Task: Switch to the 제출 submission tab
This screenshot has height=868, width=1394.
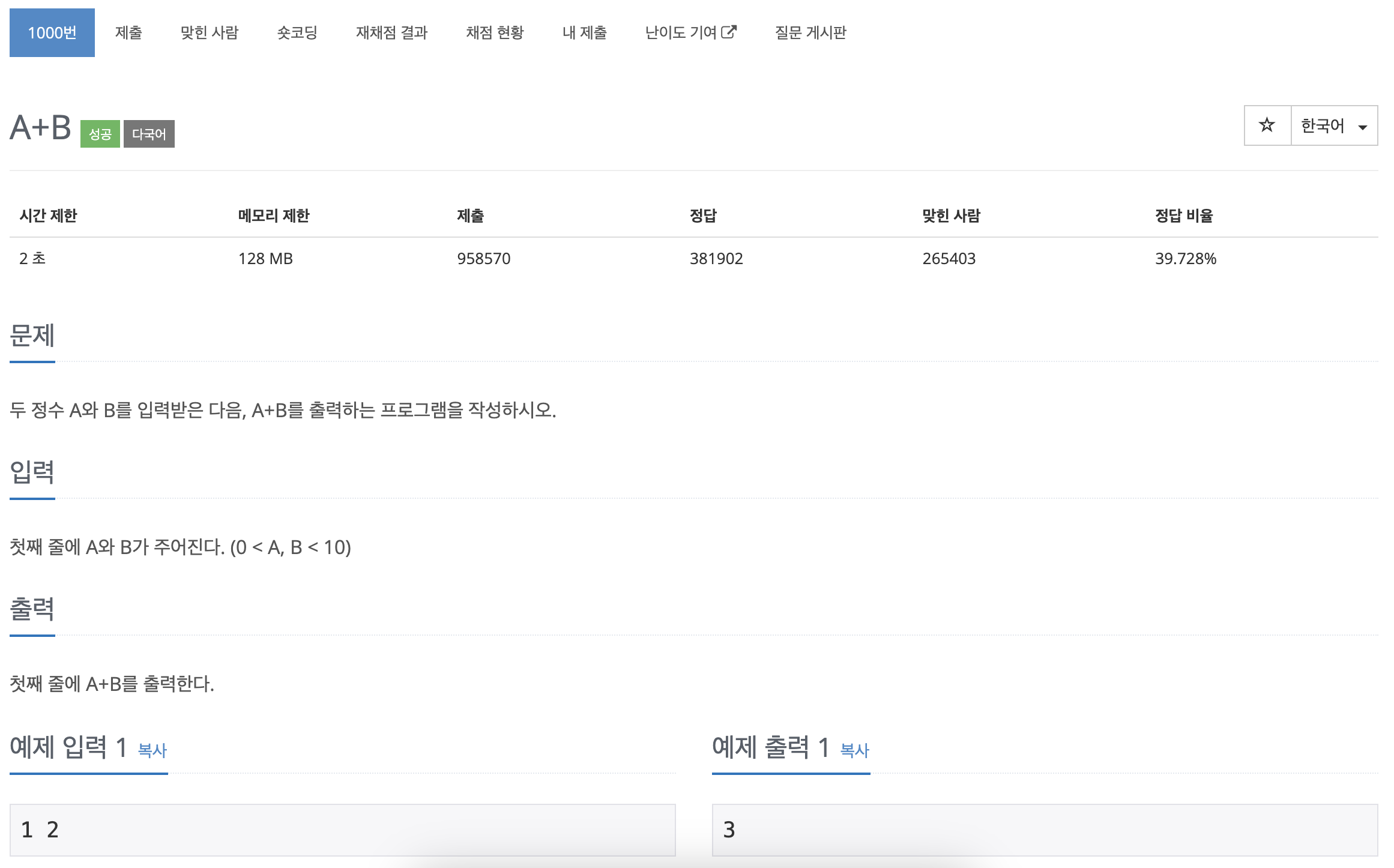Action: 128,33
